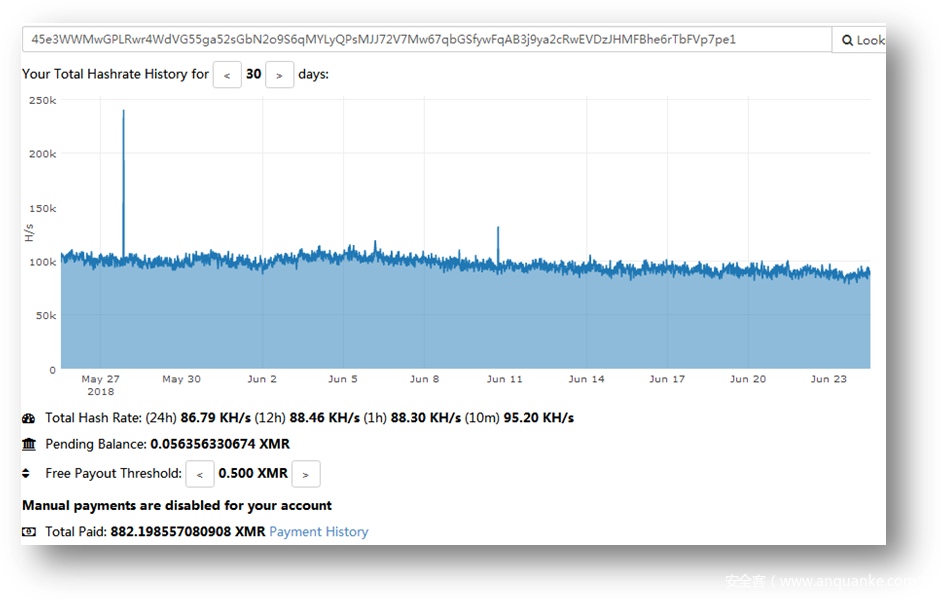This screenshot has height=600, width=941.
Task: Click the smaller hashrate spike near Jun 11
Action: pos(498,240)
